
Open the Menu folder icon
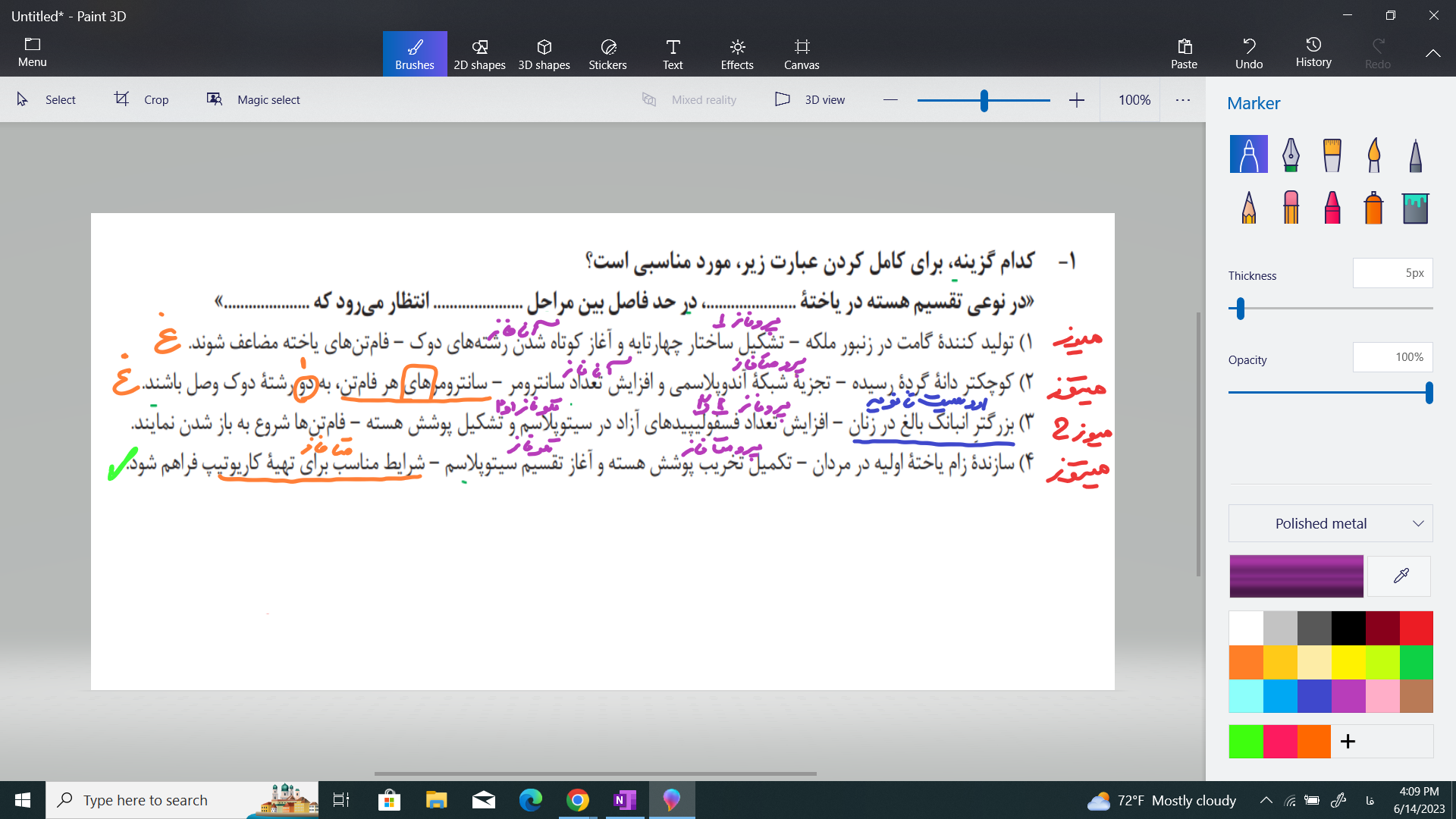[33, 52]
